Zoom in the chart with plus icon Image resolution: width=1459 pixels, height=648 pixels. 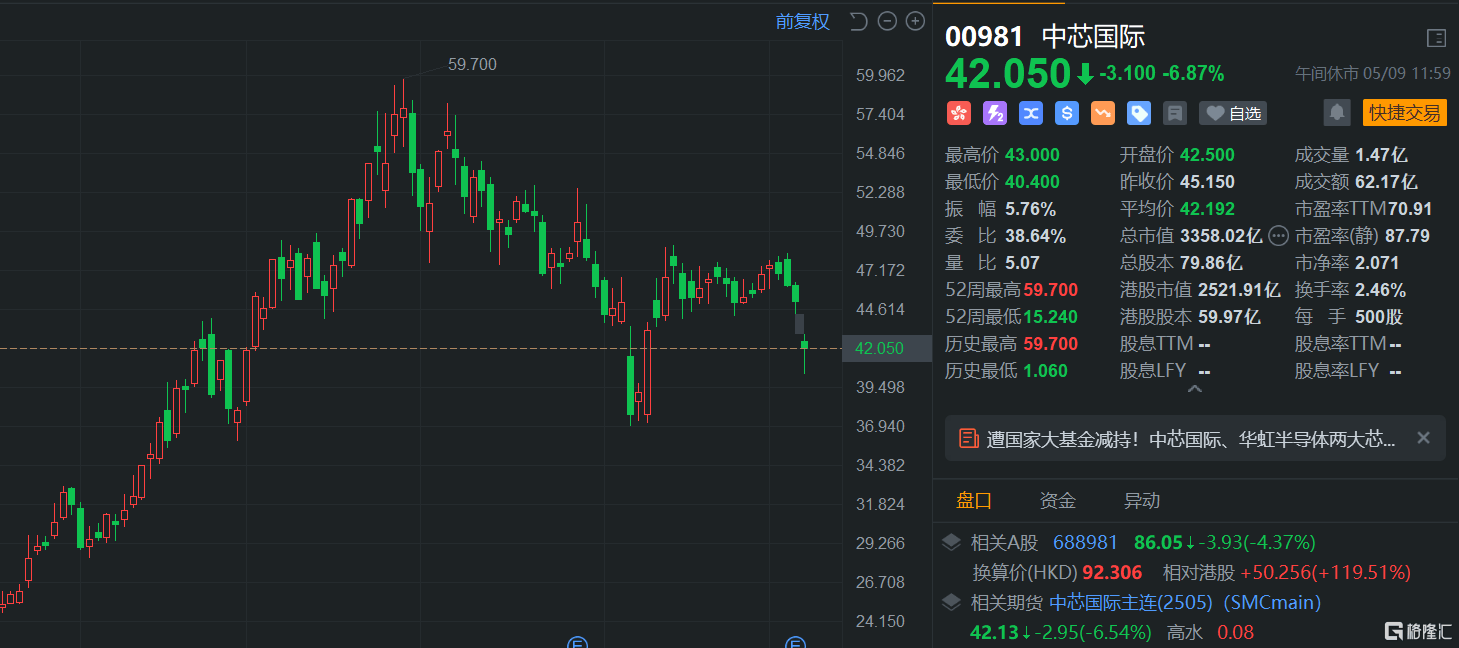(x=915, y=21)
